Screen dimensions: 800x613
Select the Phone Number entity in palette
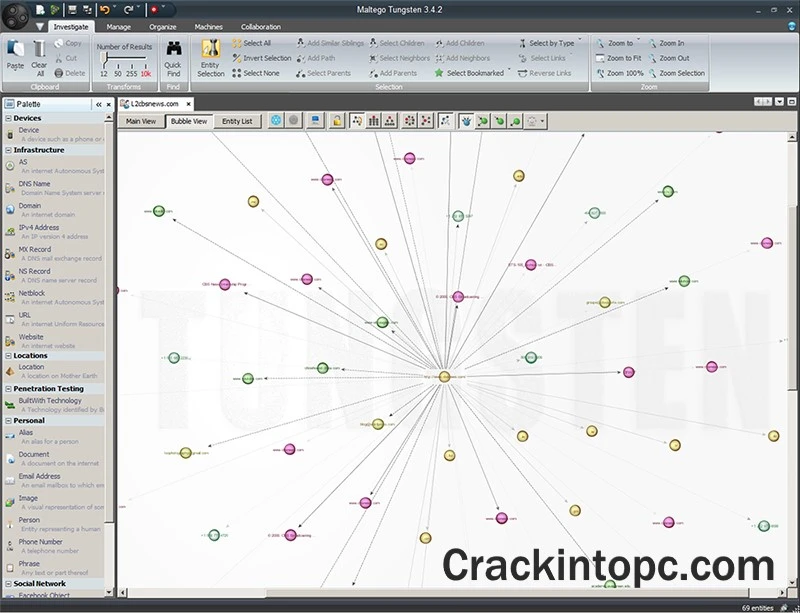[x=55, y=546]
